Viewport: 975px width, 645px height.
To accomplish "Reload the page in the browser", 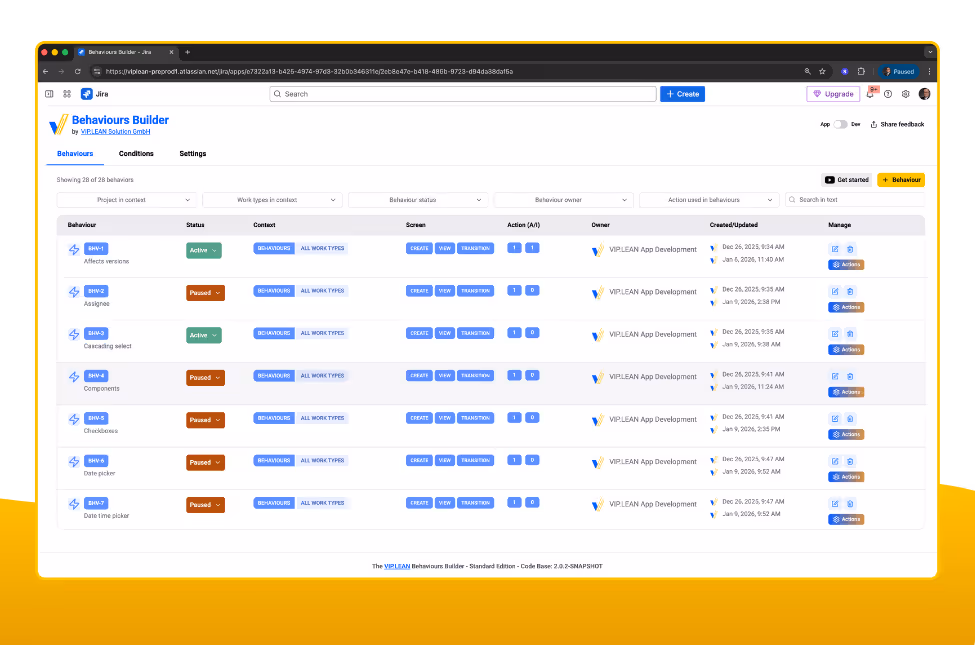I will (x=78, y=72).
